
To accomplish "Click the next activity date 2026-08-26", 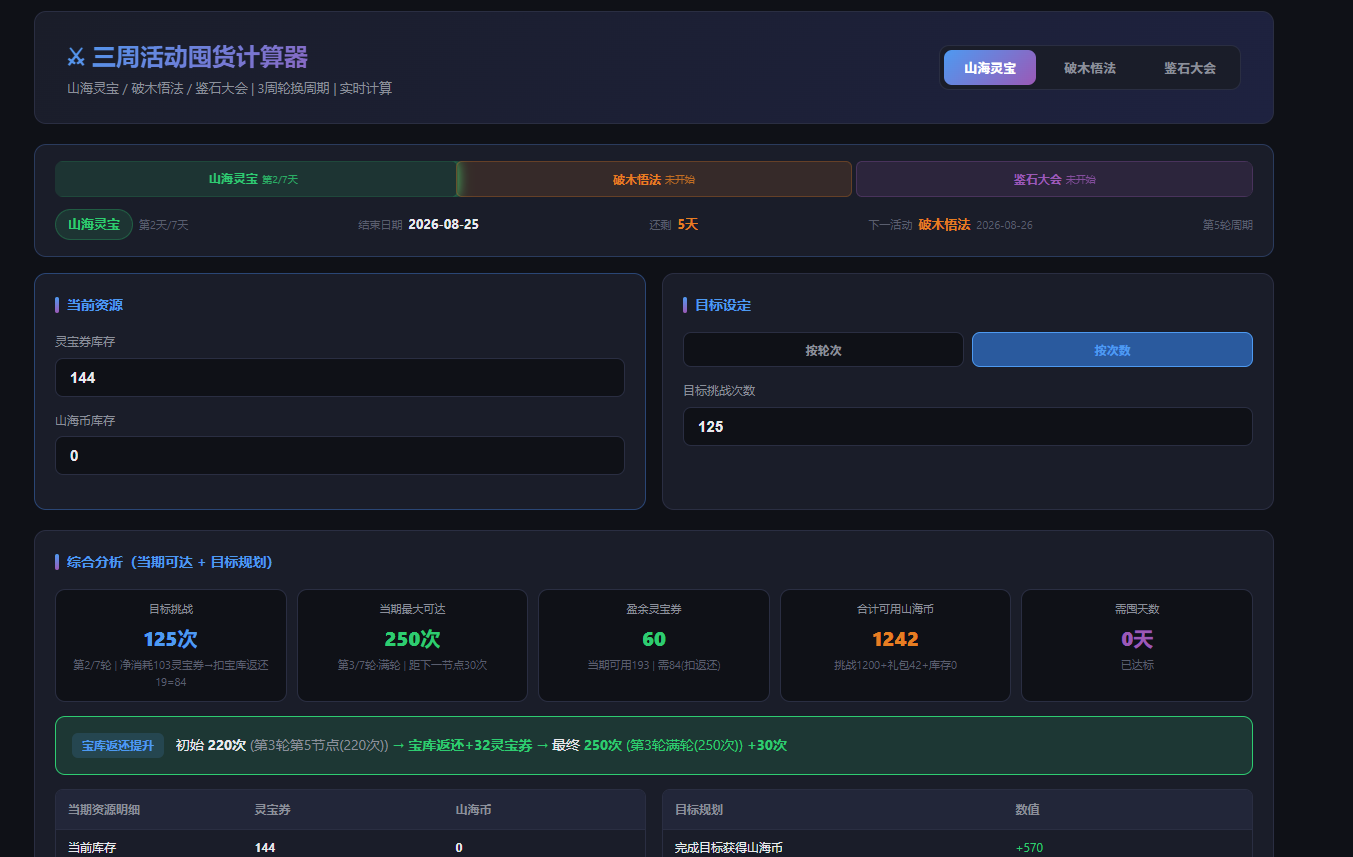I will 1004,225.
